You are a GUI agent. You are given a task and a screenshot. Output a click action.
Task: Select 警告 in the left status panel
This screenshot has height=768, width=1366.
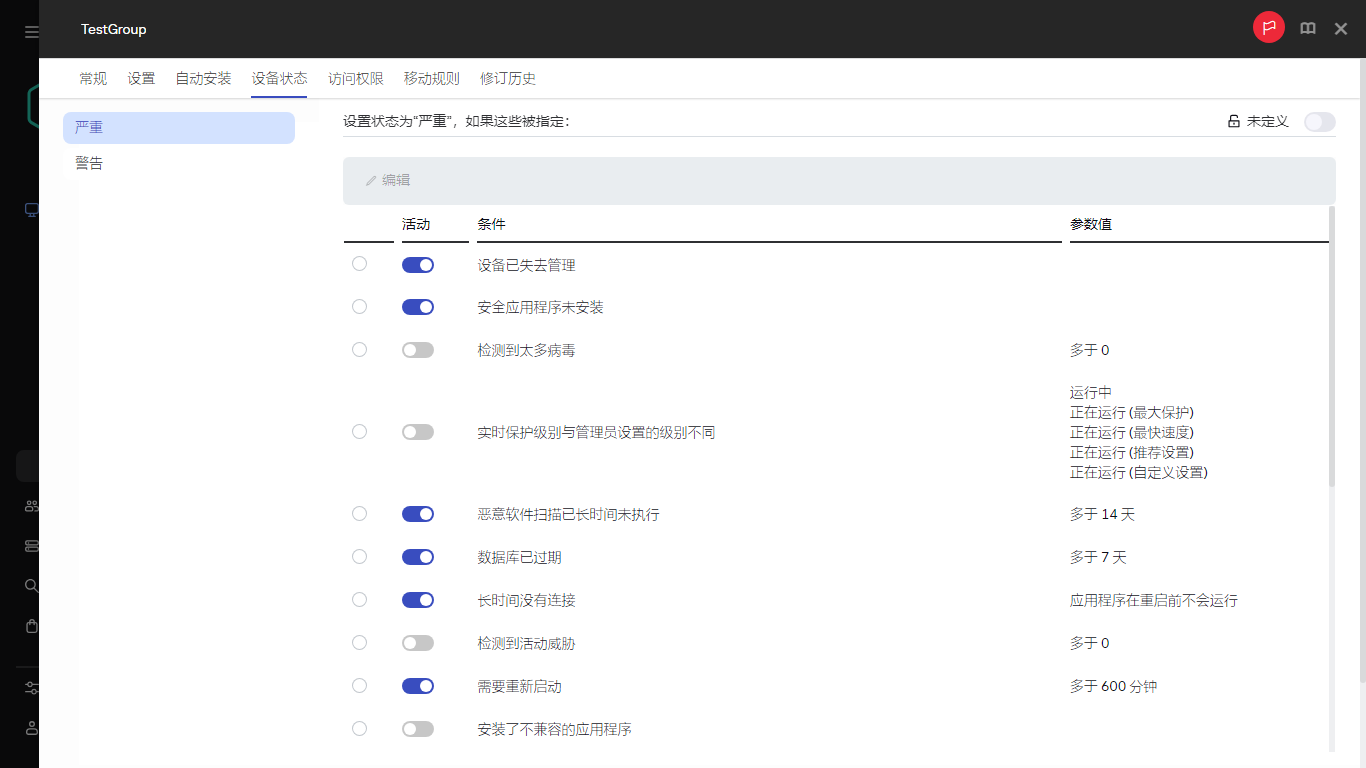point(89,163)
